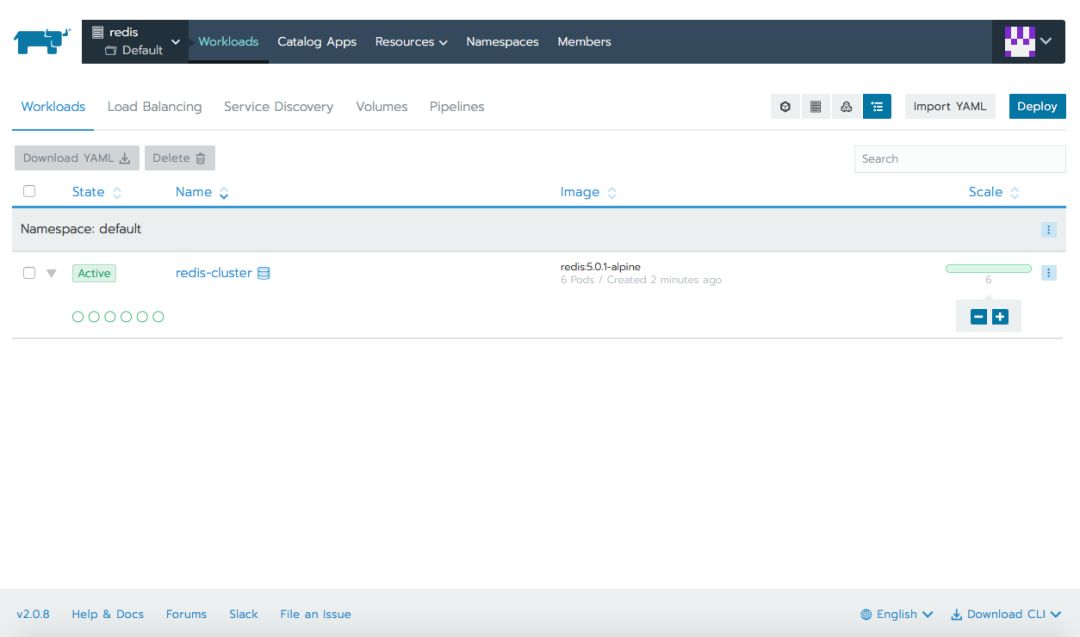Switch to the Load Balancing tab
Screen dimensions: 1080x637
pos(154,107)
